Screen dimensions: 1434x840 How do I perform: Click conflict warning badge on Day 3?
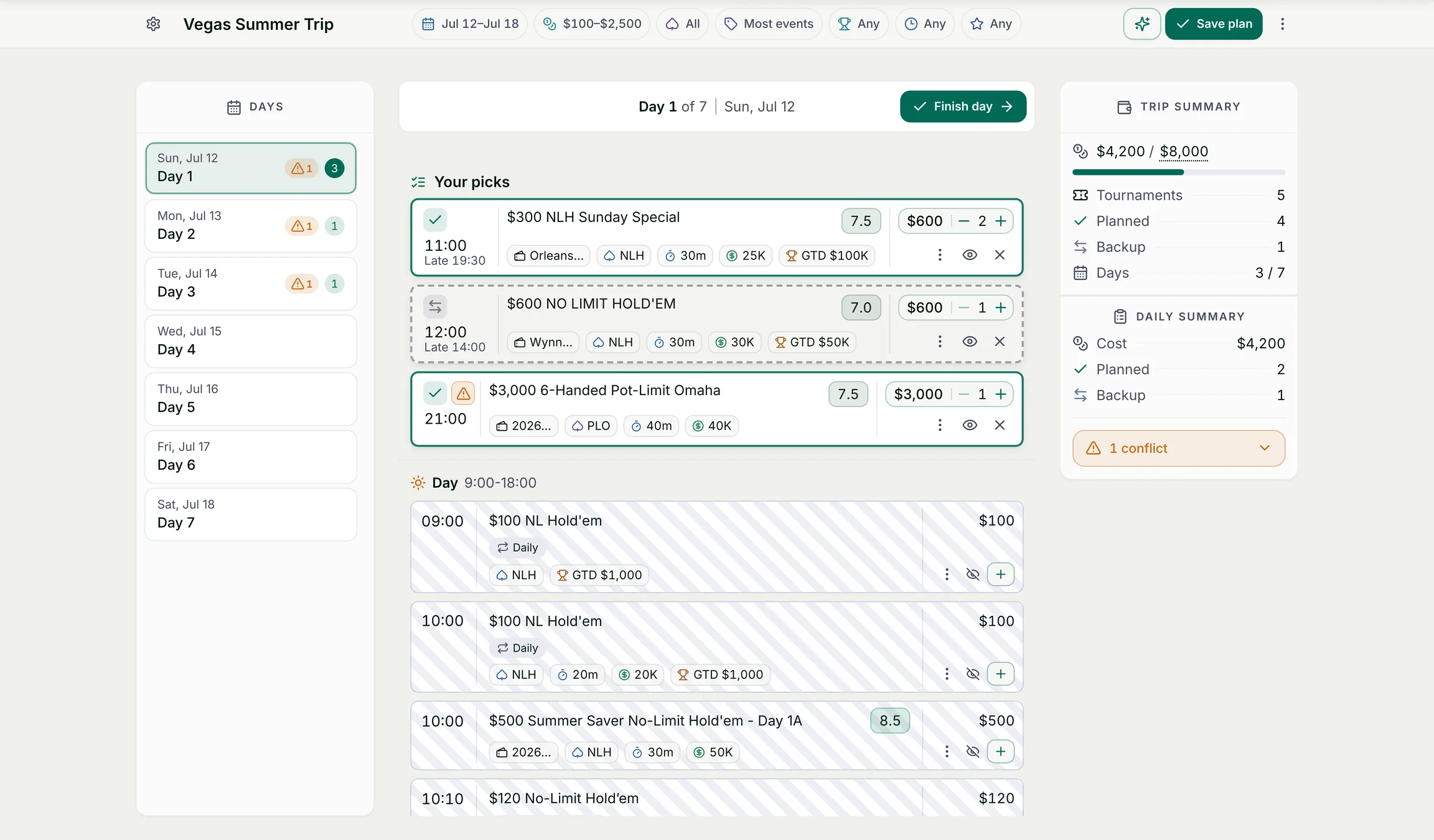302,284
